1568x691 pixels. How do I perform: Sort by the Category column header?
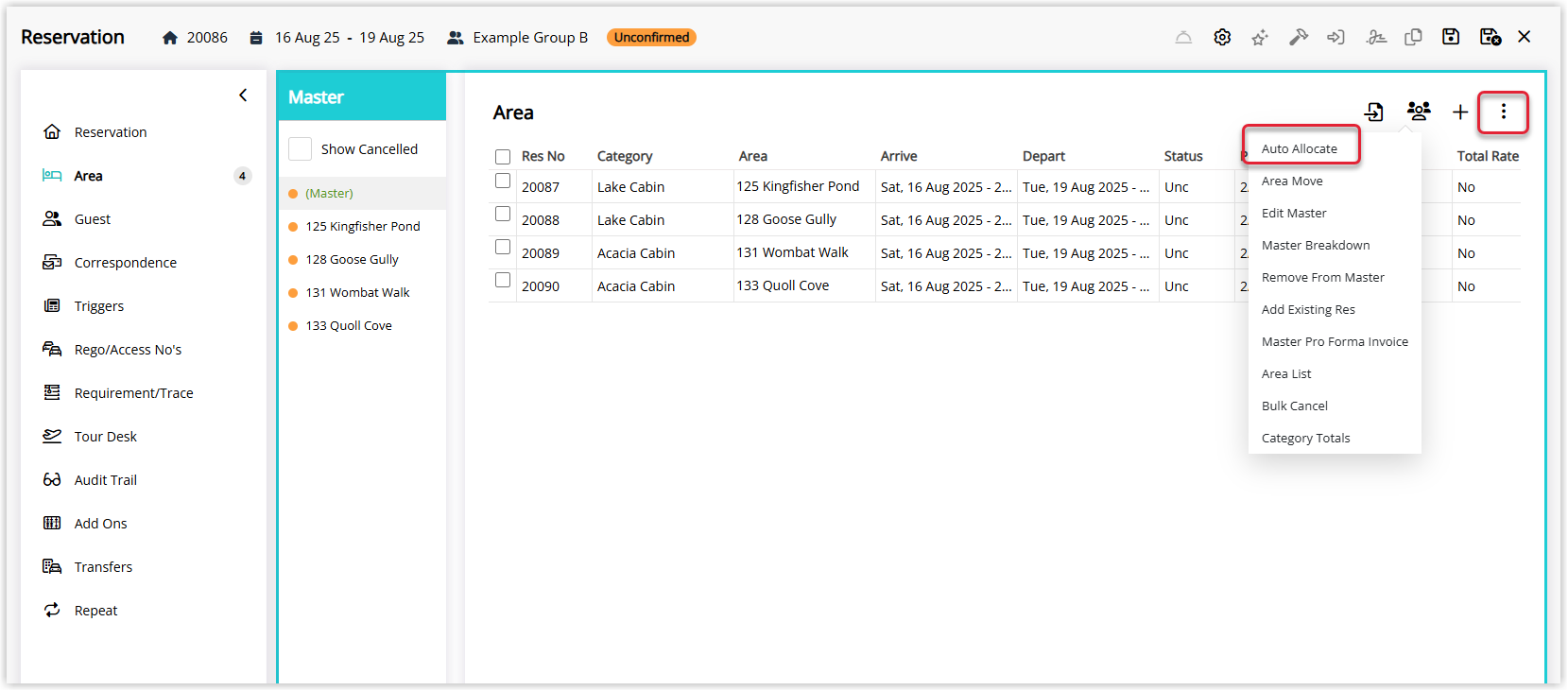[x=625, y=156]
